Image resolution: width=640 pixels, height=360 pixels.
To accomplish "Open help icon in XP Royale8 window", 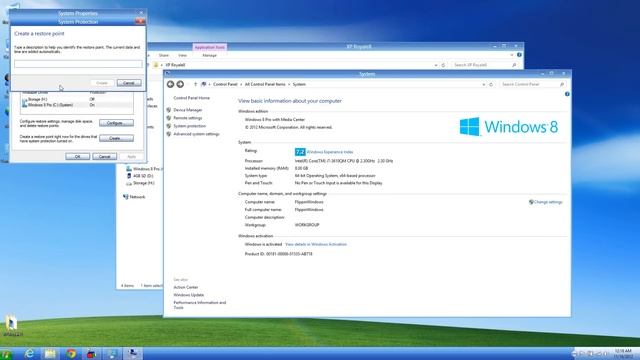I will [x=519, y=55].
